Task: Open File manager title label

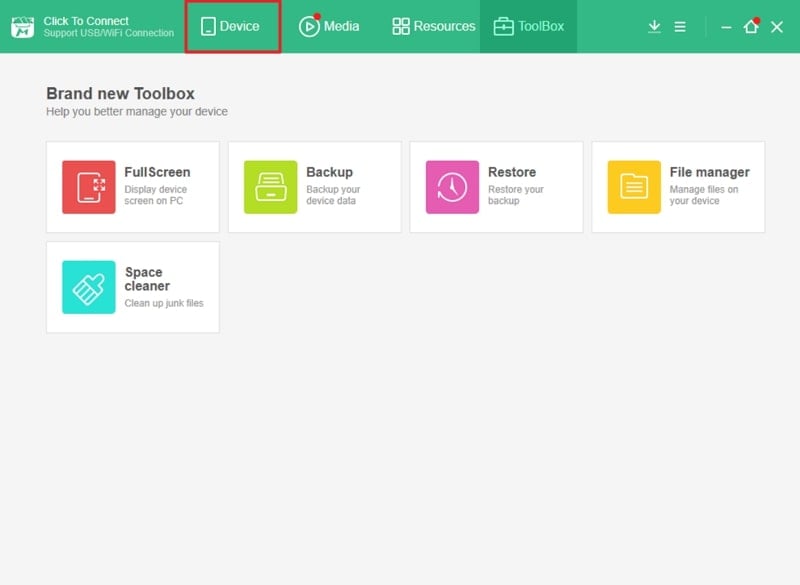Action: [709, 172]
